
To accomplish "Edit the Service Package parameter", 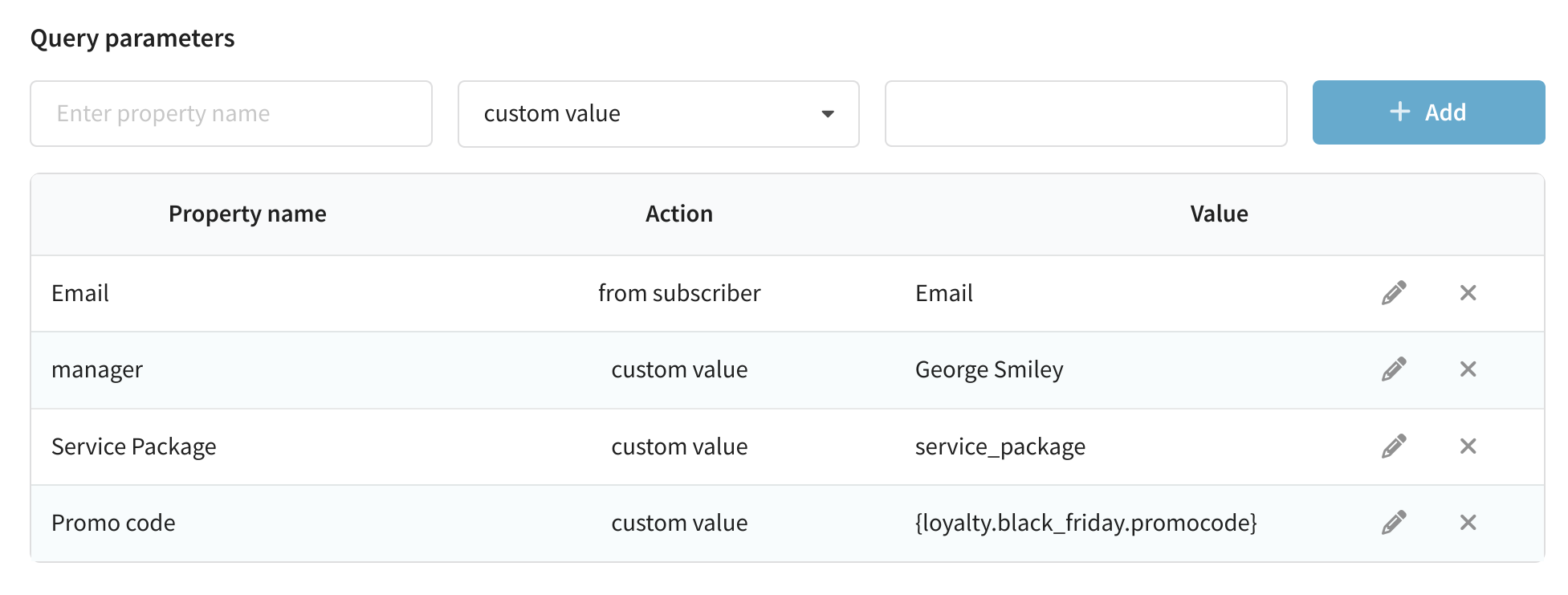I will tap(1394, 446).
